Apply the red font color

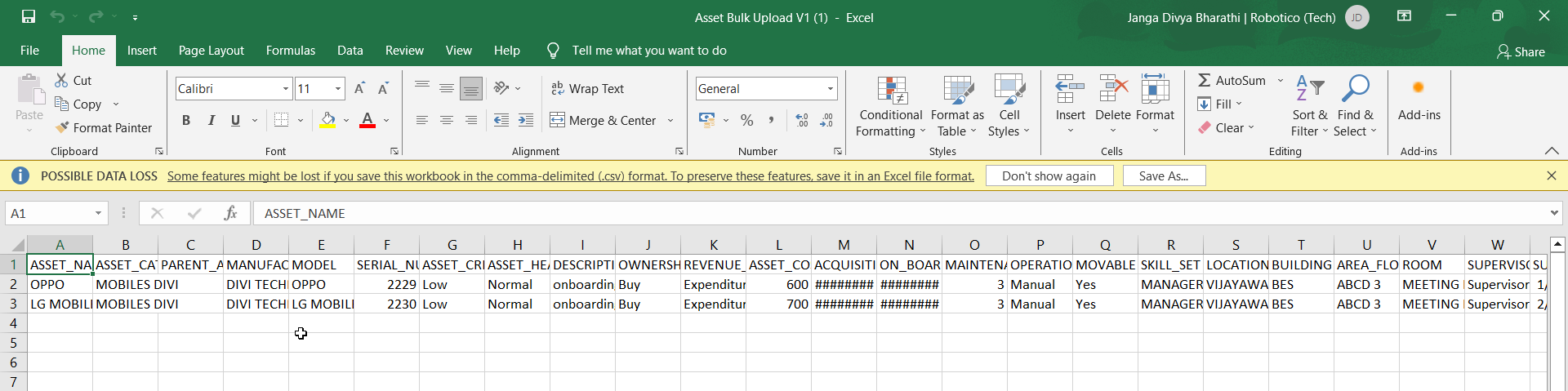(x=367, y=120)
